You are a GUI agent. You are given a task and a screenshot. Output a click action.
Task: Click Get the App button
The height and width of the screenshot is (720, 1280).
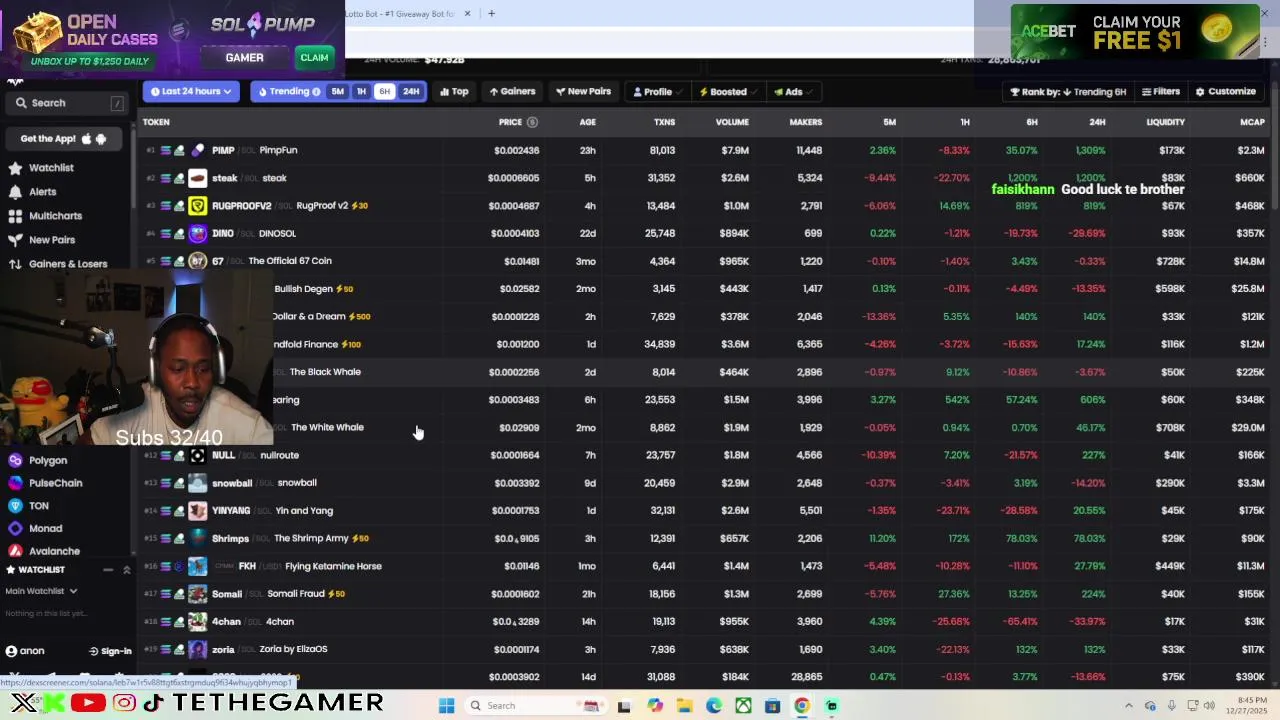pyautogui.click(x=64, y=139)
